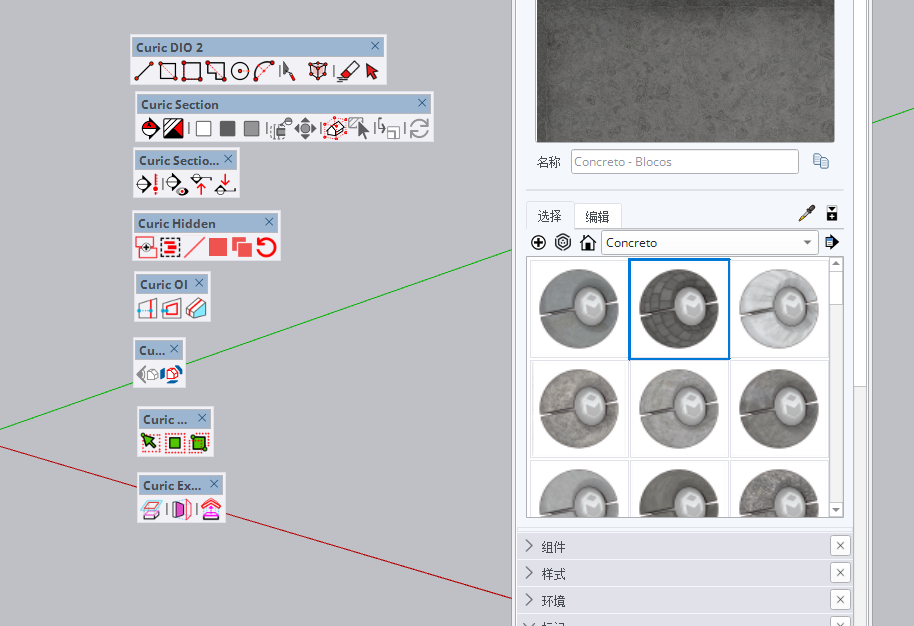Switch to the 选择 tab
The image size is (914, 626).
click(549, 216)
